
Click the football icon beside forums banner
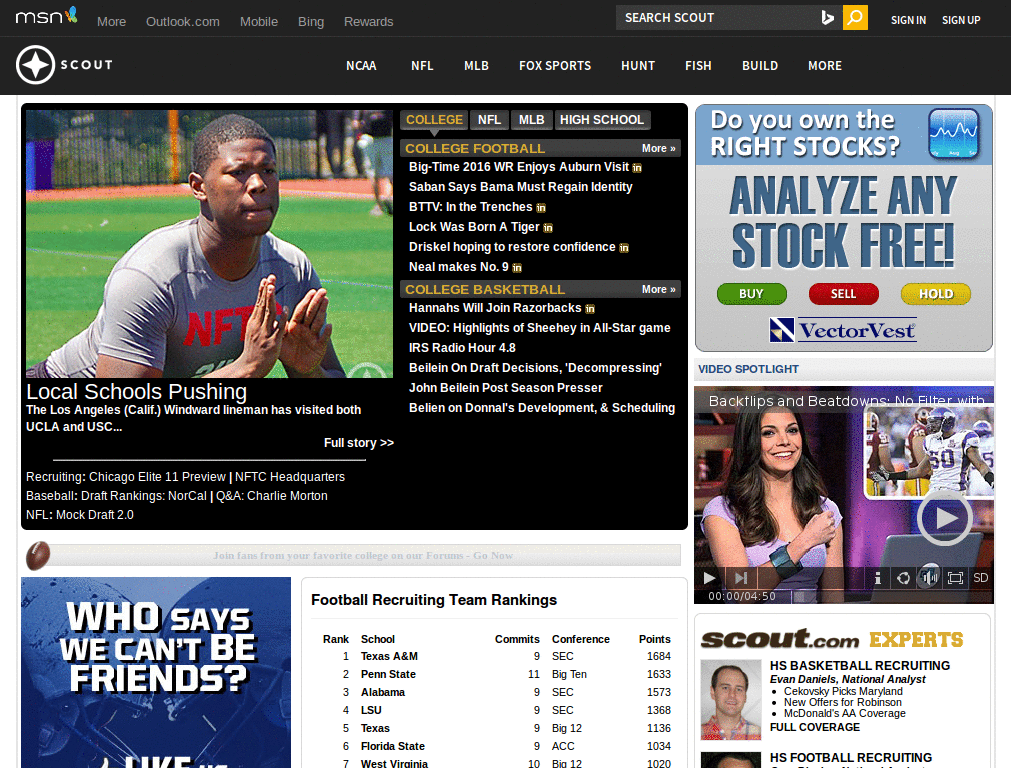click(x=38, y=556)
